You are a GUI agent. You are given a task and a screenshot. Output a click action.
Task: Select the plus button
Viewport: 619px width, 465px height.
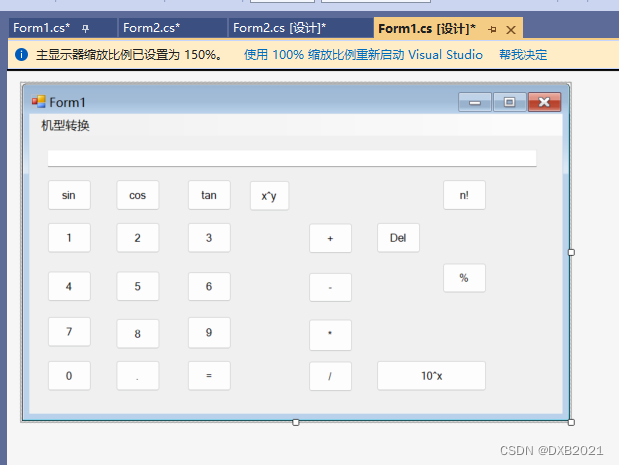point(330,238)
